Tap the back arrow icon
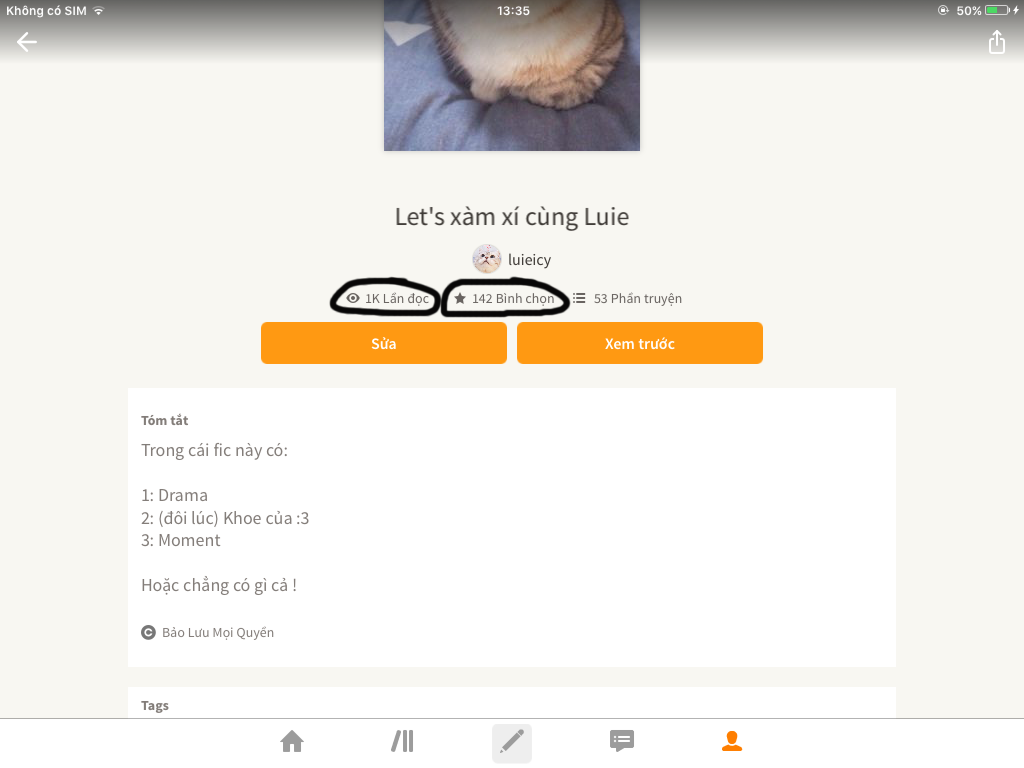1024x768 pixels. tap(27, 42)
